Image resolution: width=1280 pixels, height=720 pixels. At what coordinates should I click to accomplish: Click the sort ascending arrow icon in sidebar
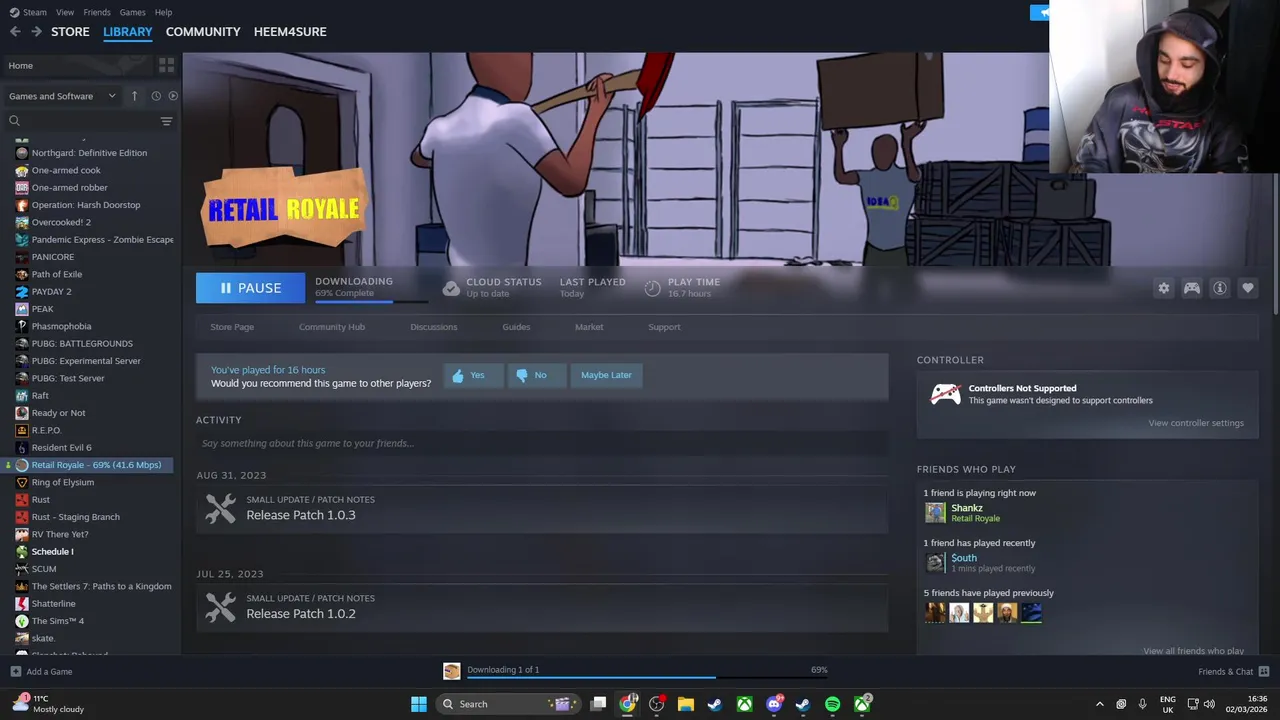134,96
